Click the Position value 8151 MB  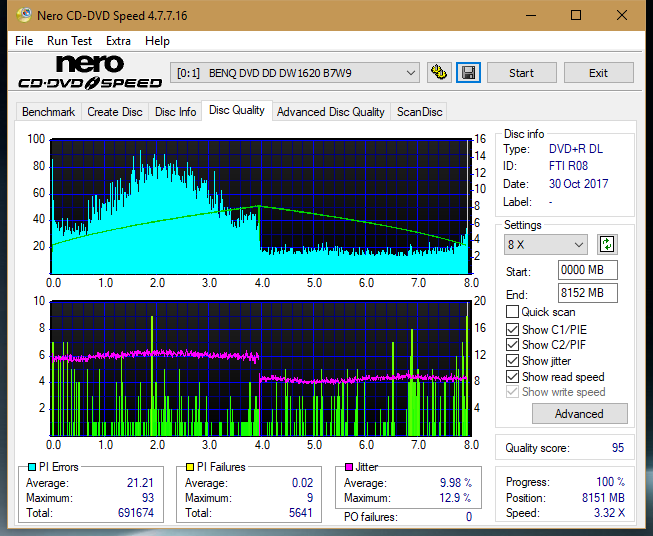(x=603, y=498)
